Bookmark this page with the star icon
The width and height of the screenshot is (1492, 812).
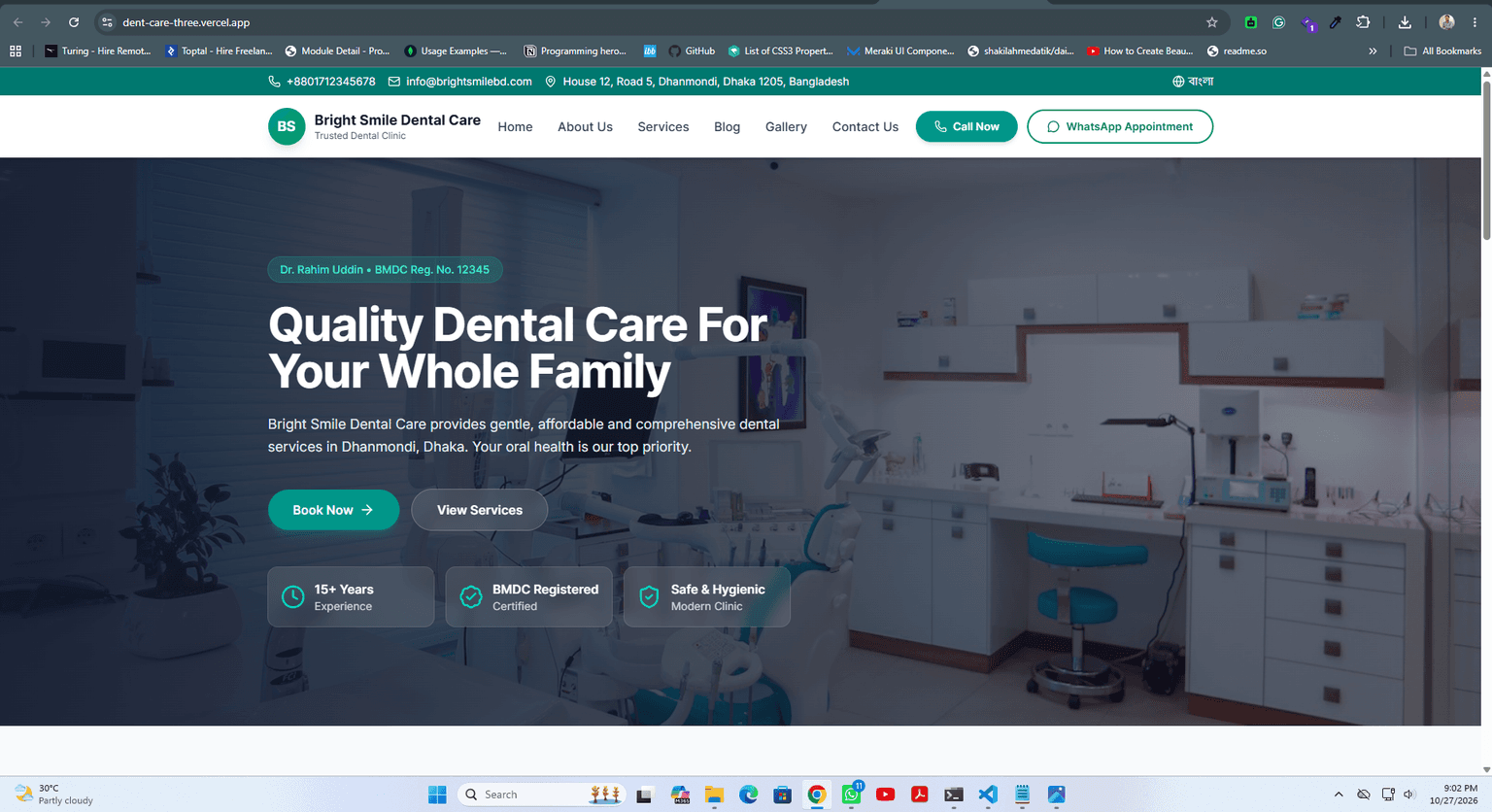point(1212,22)
